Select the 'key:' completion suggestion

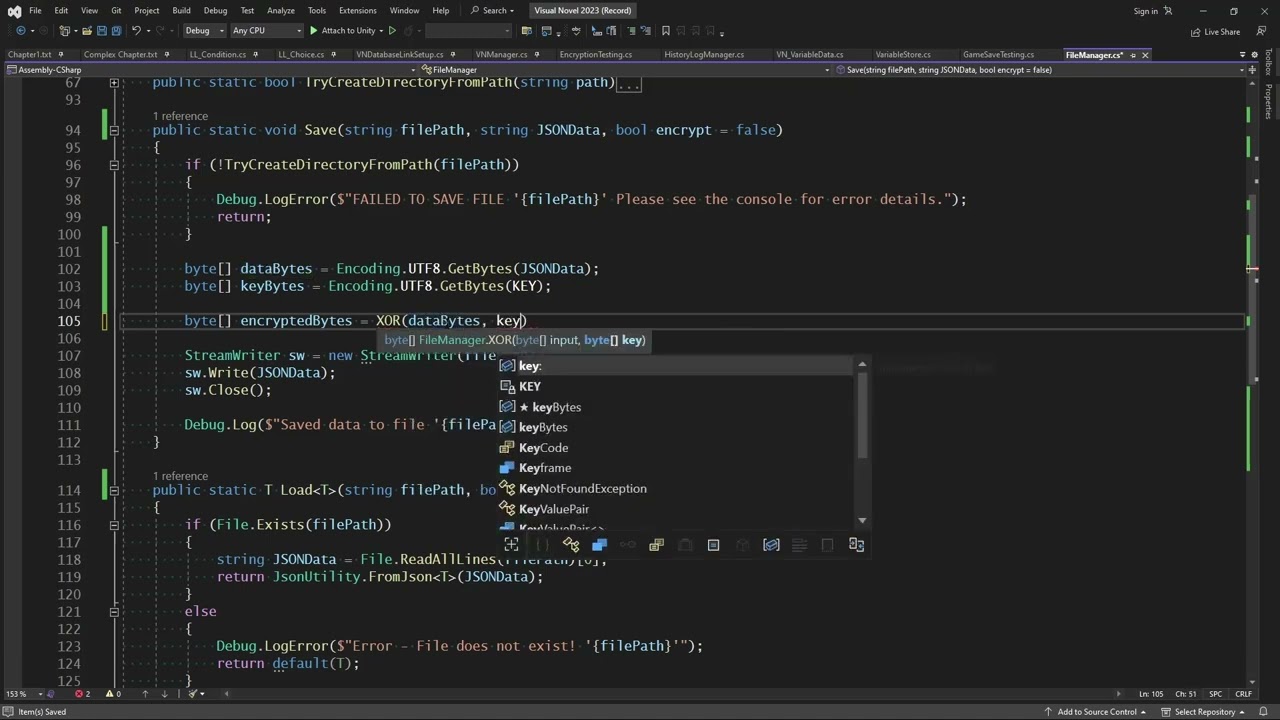[677, 366]
